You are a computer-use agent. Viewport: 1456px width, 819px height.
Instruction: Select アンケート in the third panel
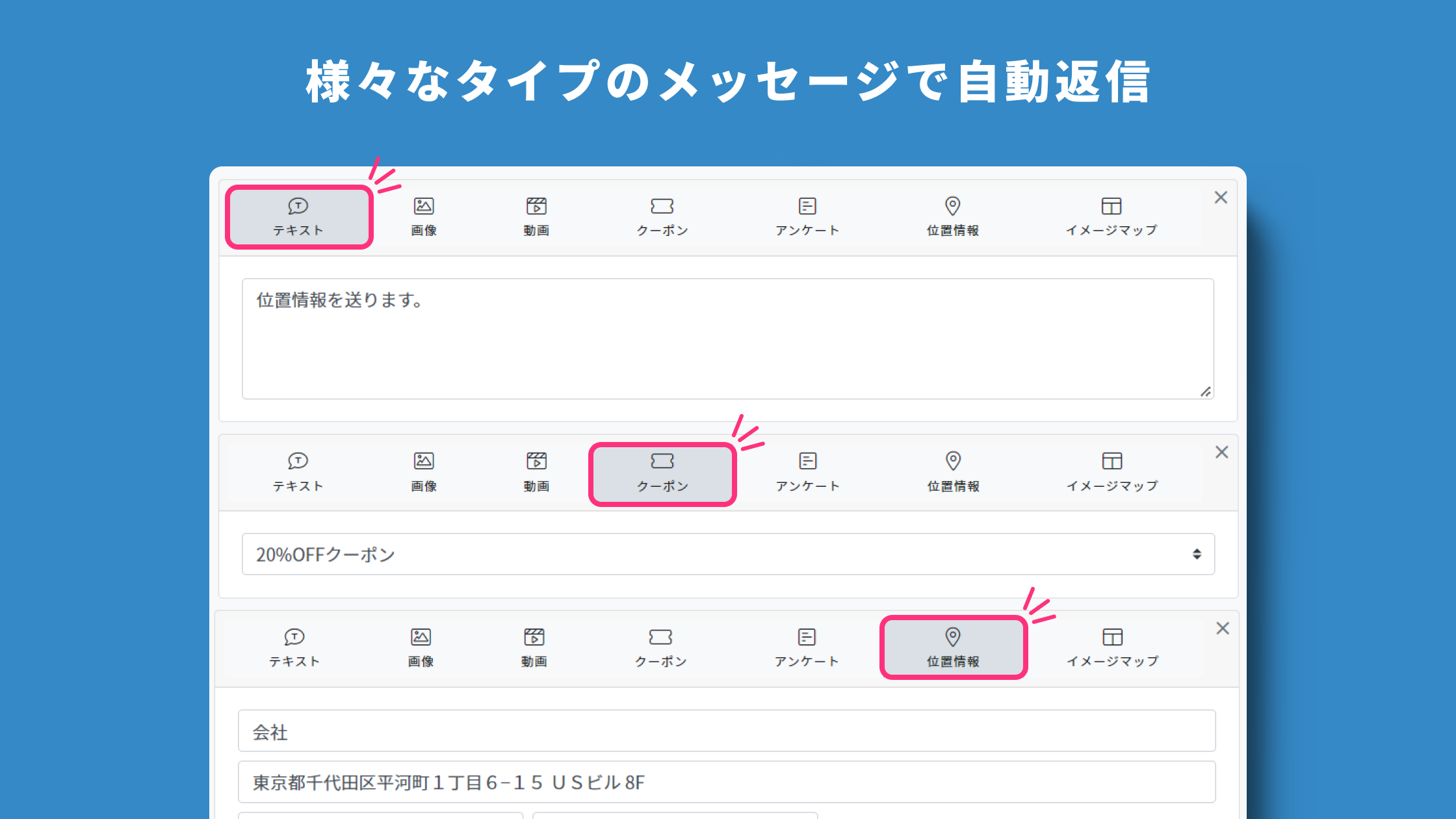807,648
